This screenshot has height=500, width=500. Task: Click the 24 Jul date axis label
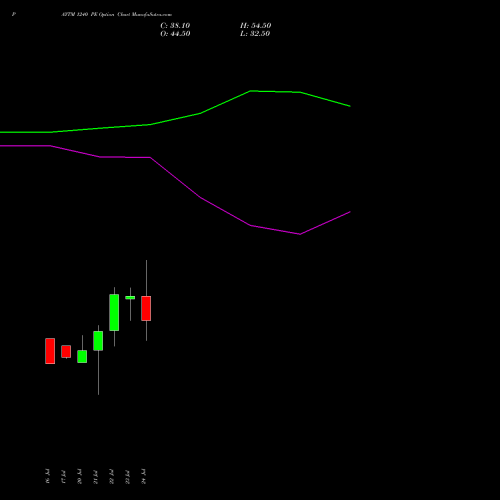[143, 476]
